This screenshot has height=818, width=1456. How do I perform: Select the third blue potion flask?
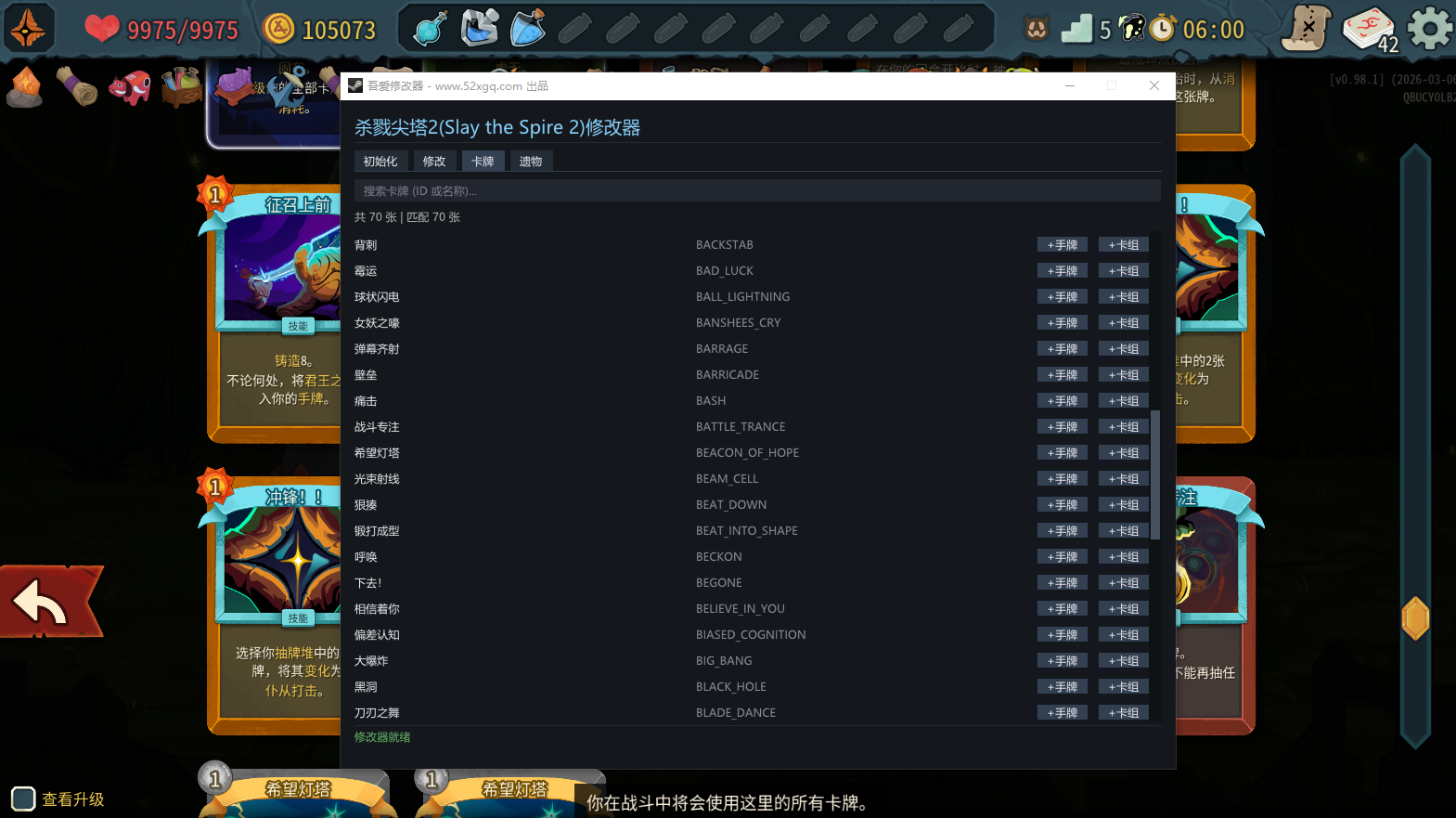[527, 28]
